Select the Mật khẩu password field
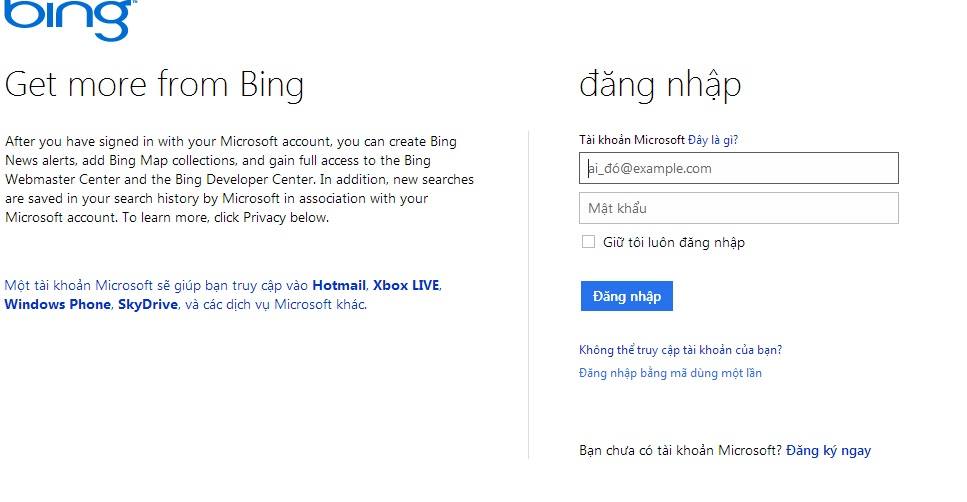The image size is (967, 502). pyautogui.click(x=738, y=208)
